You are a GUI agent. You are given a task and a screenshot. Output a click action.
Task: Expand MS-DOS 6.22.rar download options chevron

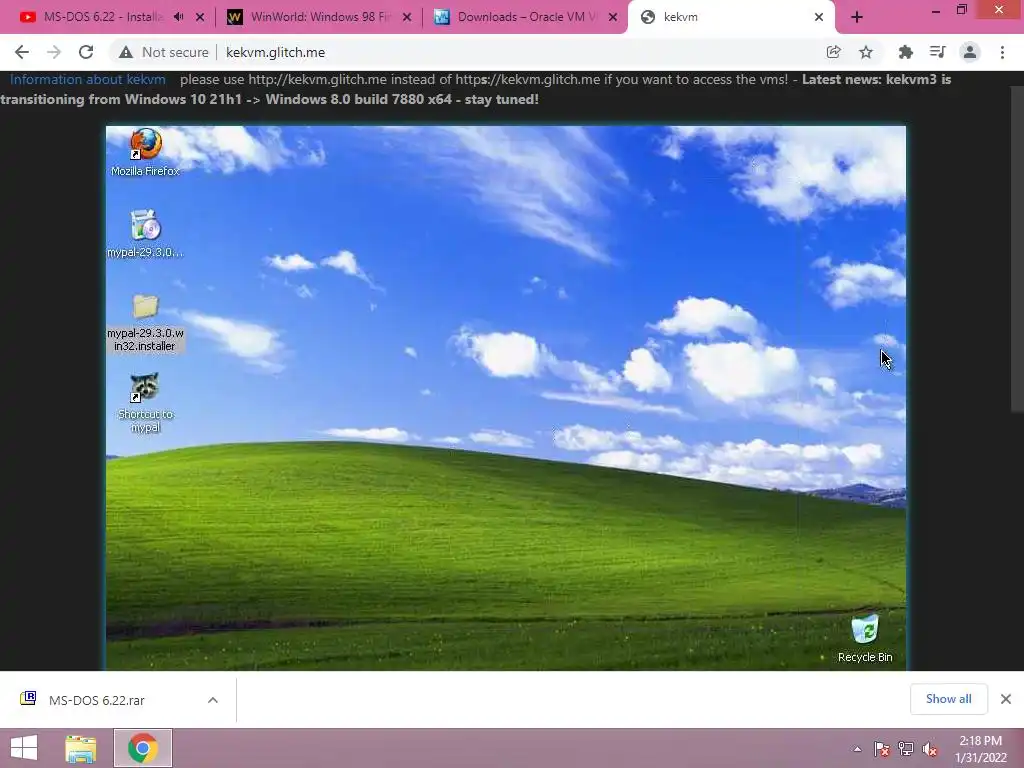pos(212,700)
